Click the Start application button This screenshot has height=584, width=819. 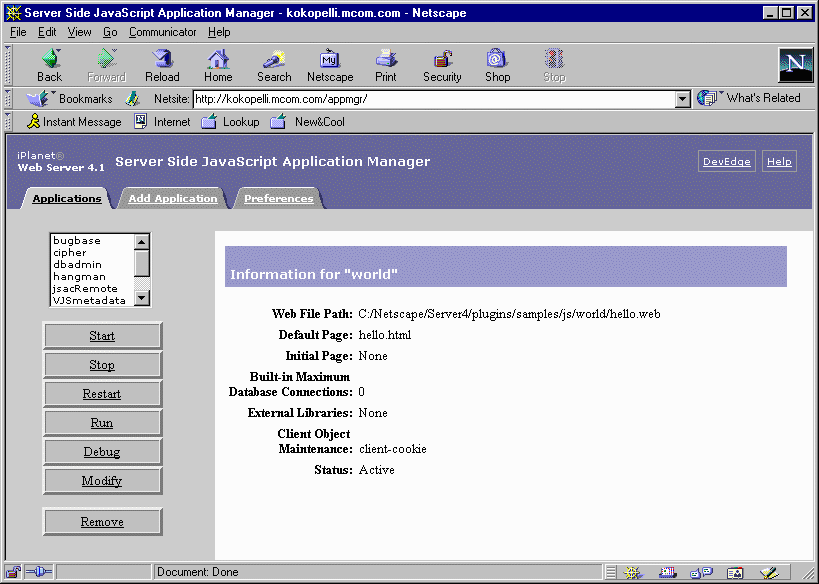[102, 336]
